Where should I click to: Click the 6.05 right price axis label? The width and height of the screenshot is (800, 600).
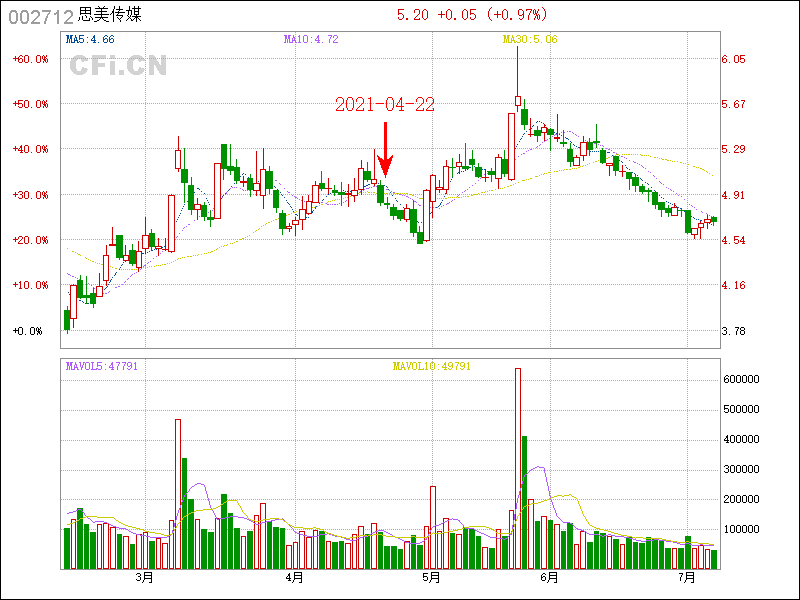(734, 59)
